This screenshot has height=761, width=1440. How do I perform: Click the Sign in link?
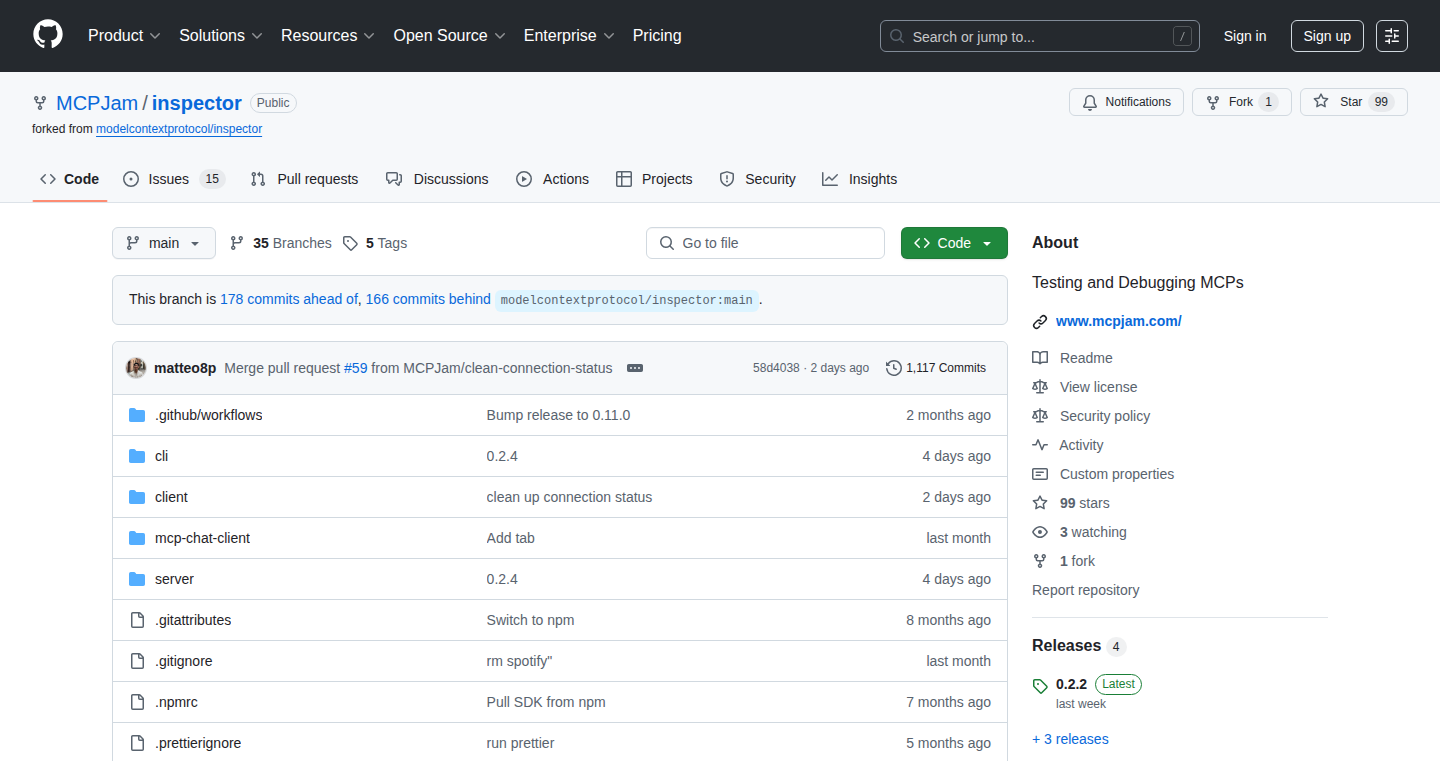pos(1245,36)
